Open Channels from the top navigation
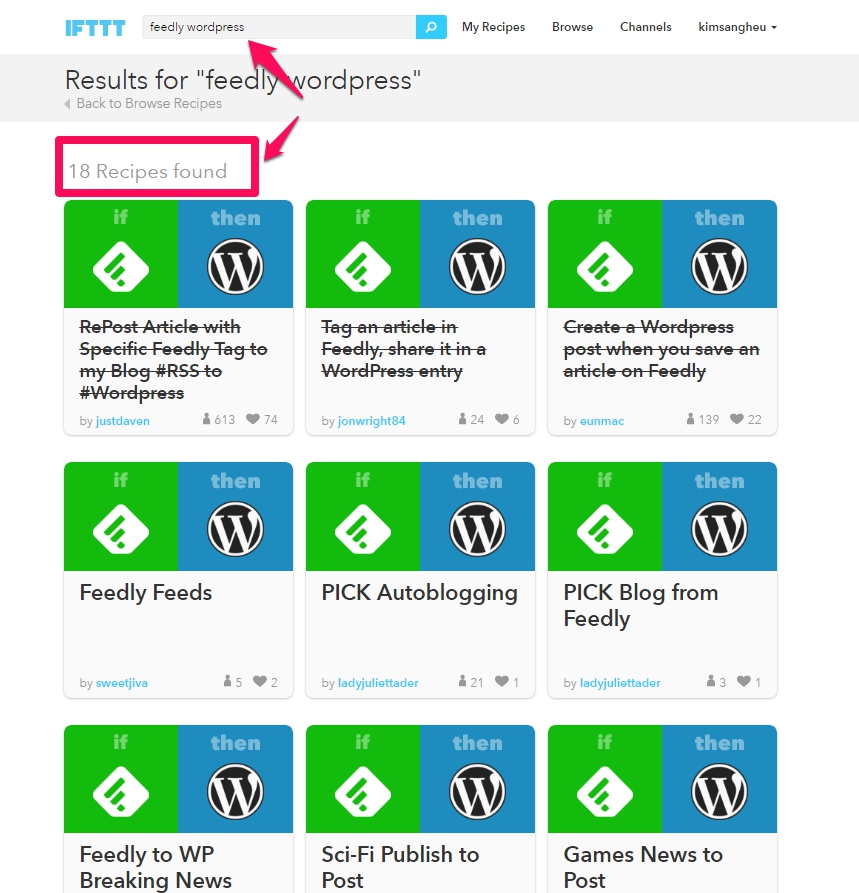This screenshot has width=859, height=893. click(x=645, y=27)
